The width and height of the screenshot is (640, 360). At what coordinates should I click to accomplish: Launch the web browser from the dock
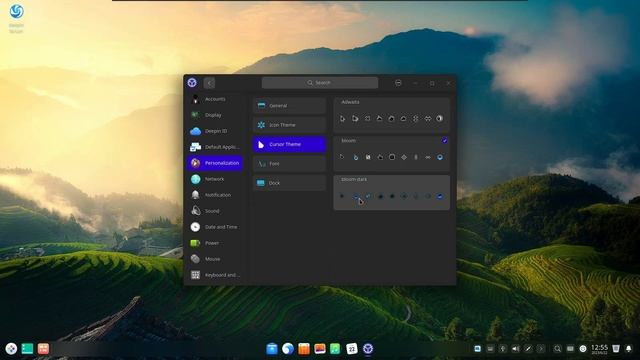pyautogui.click(x=288, y=349)
